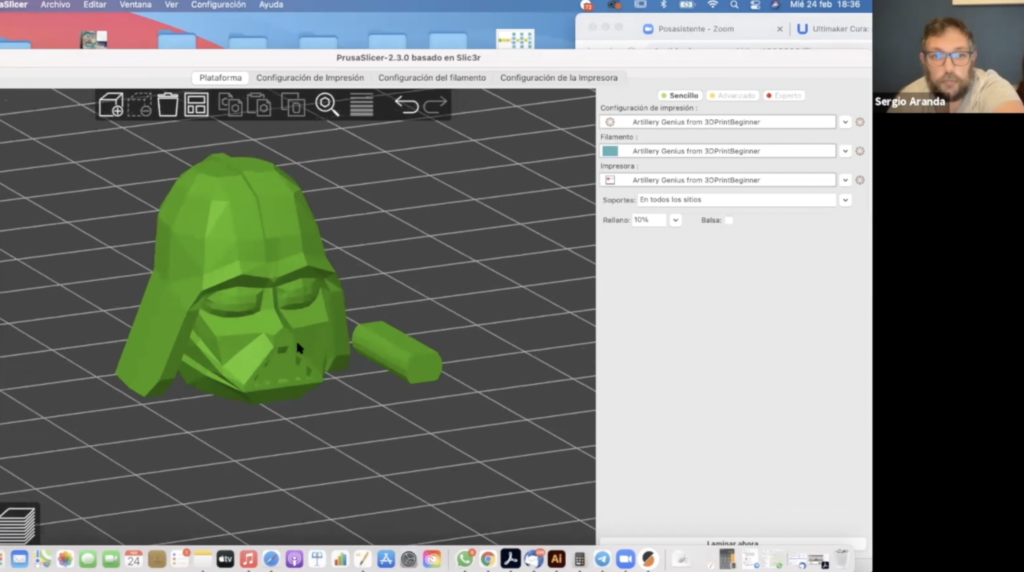The image size is (1024, 572).
Task: Select the Experto mode
Action: [x=784, y=95]
